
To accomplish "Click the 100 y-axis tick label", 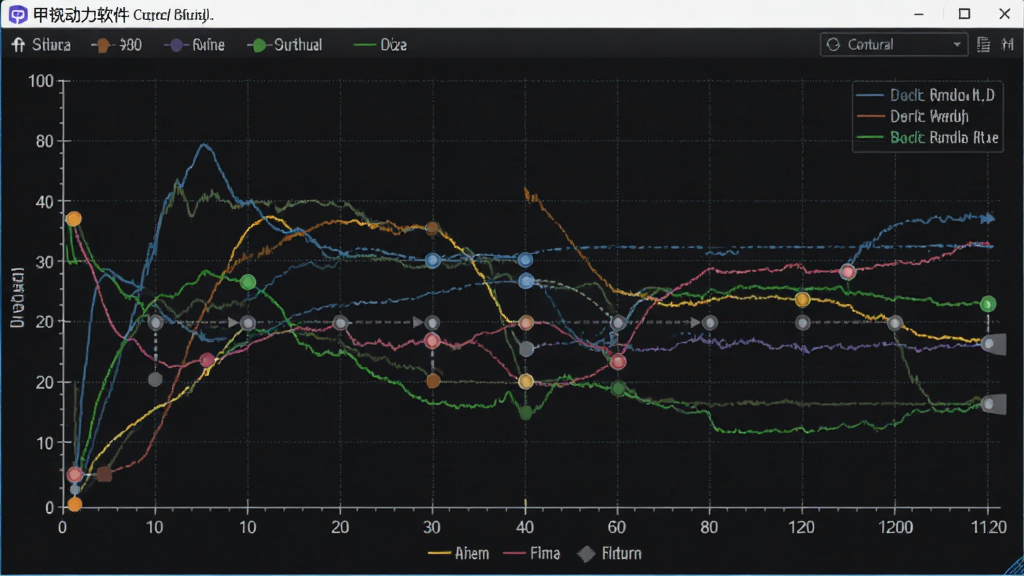I will coord(40,81).
